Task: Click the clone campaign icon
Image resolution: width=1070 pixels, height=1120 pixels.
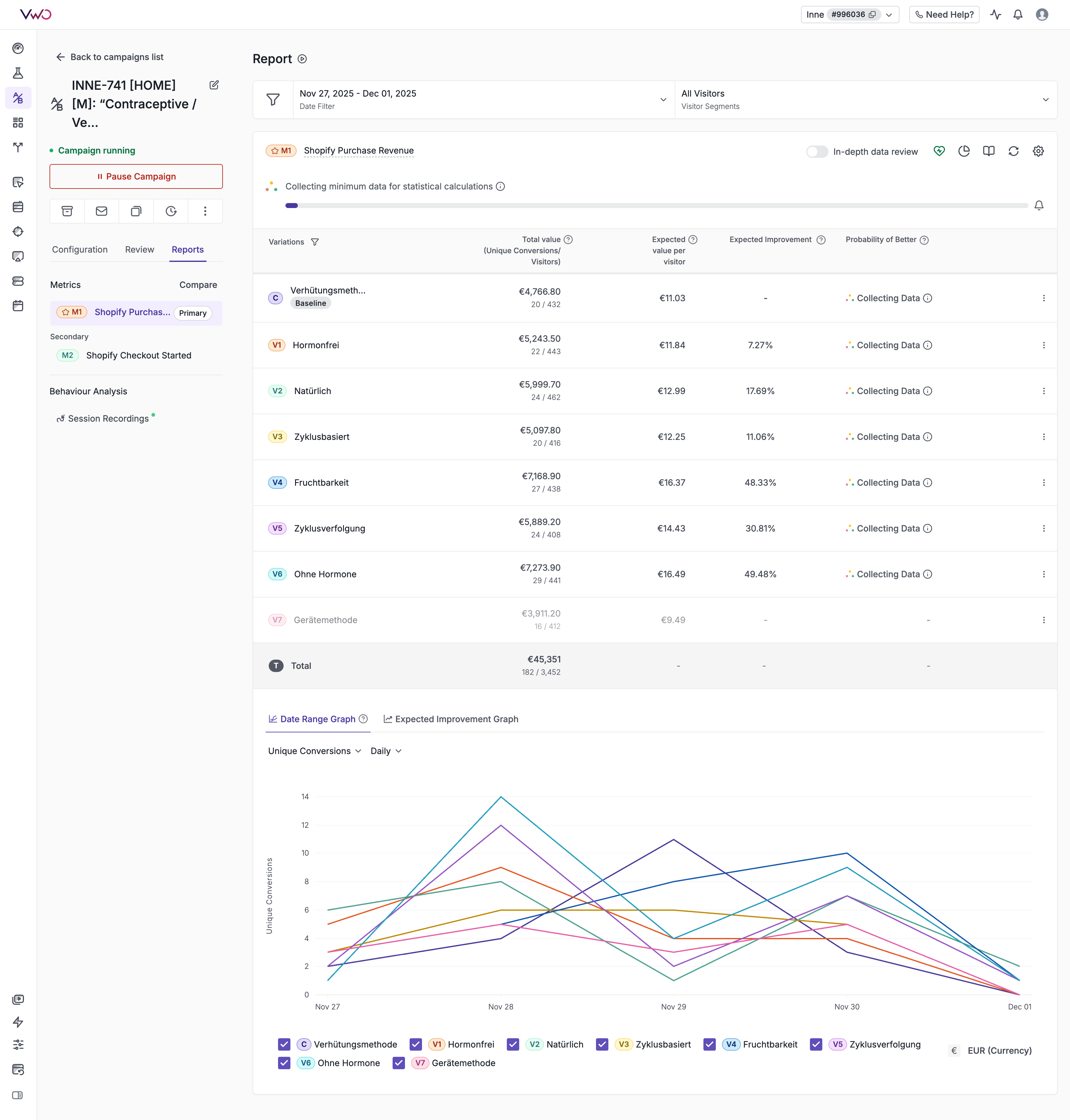Action: [136, 211]
